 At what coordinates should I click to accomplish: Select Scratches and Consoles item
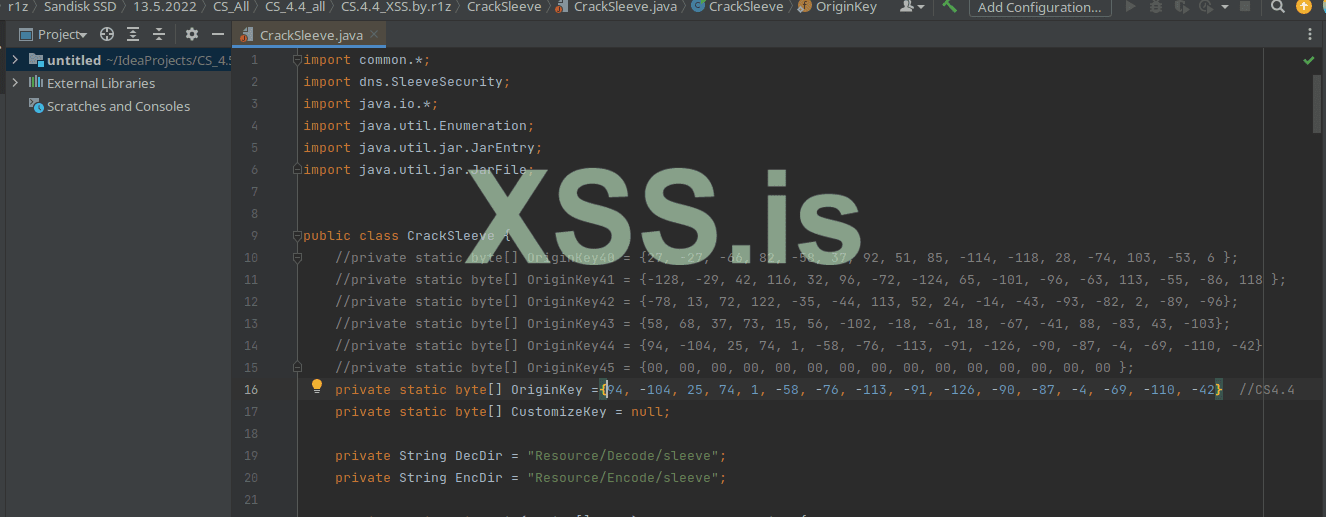(118, 106)
